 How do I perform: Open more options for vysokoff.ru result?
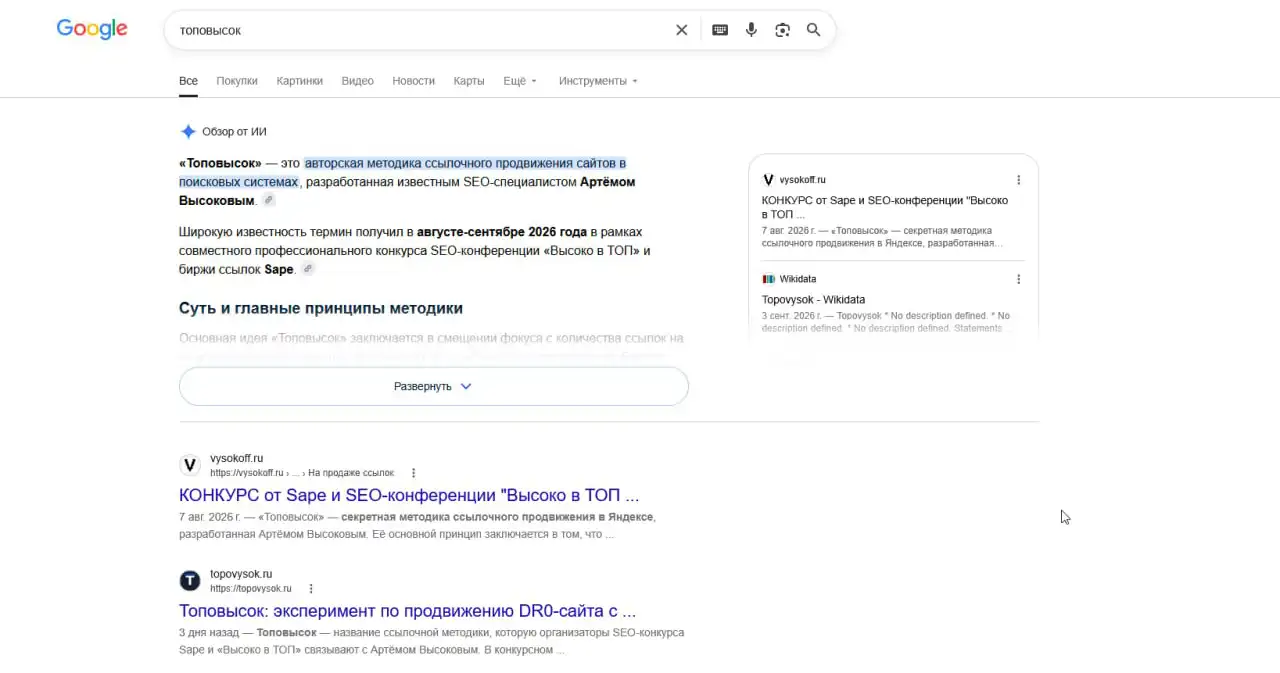pyautogui.click(x=413, y=473)
